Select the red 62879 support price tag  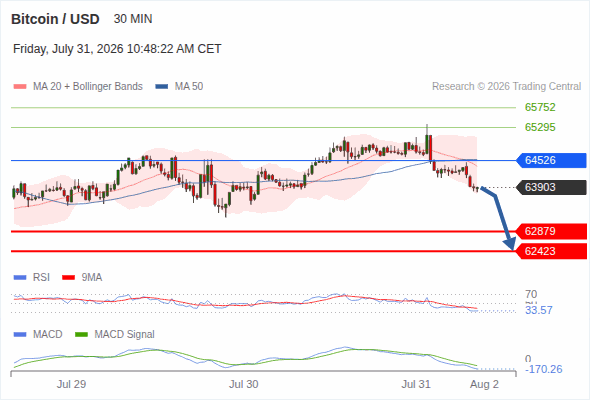pyautogui.click(x=551, y=231)
